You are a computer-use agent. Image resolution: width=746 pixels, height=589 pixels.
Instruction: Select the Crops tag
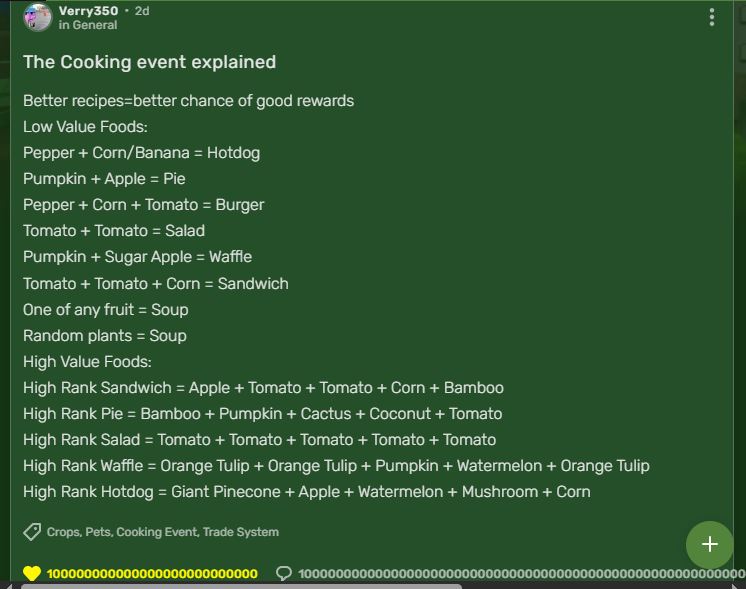click(x=64, y=532)
